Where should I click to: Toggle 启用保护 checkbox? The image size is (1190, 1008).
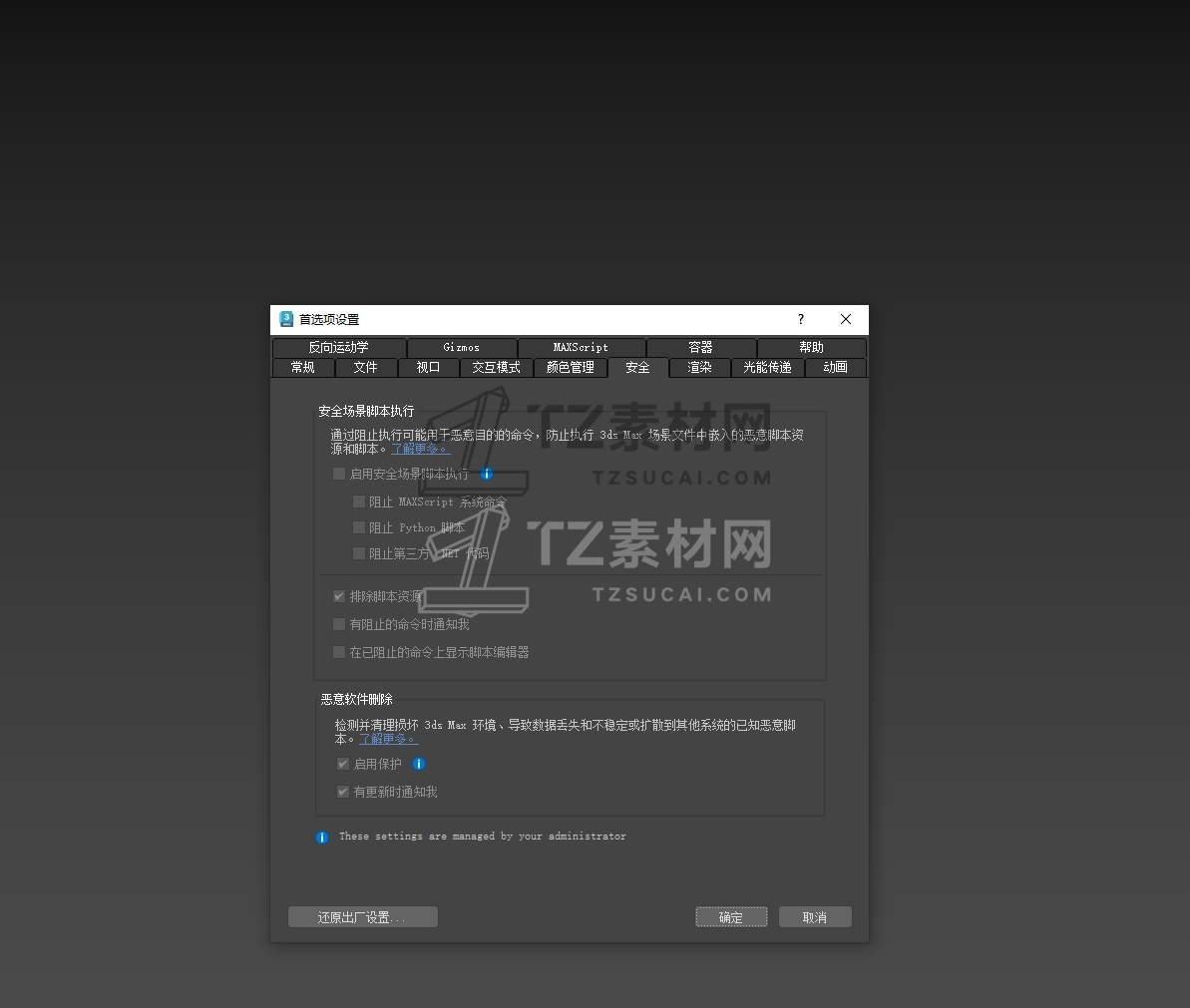[343, 764]
